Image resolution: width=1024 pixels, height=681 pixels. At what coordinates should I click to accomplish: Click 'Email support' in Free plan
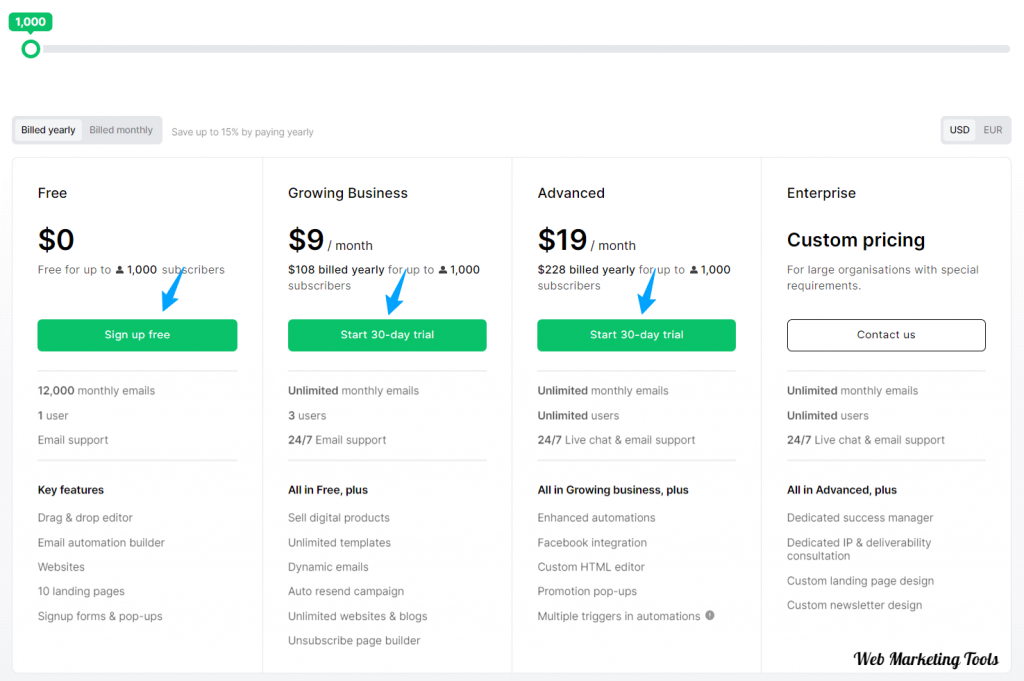click(73, 440)
